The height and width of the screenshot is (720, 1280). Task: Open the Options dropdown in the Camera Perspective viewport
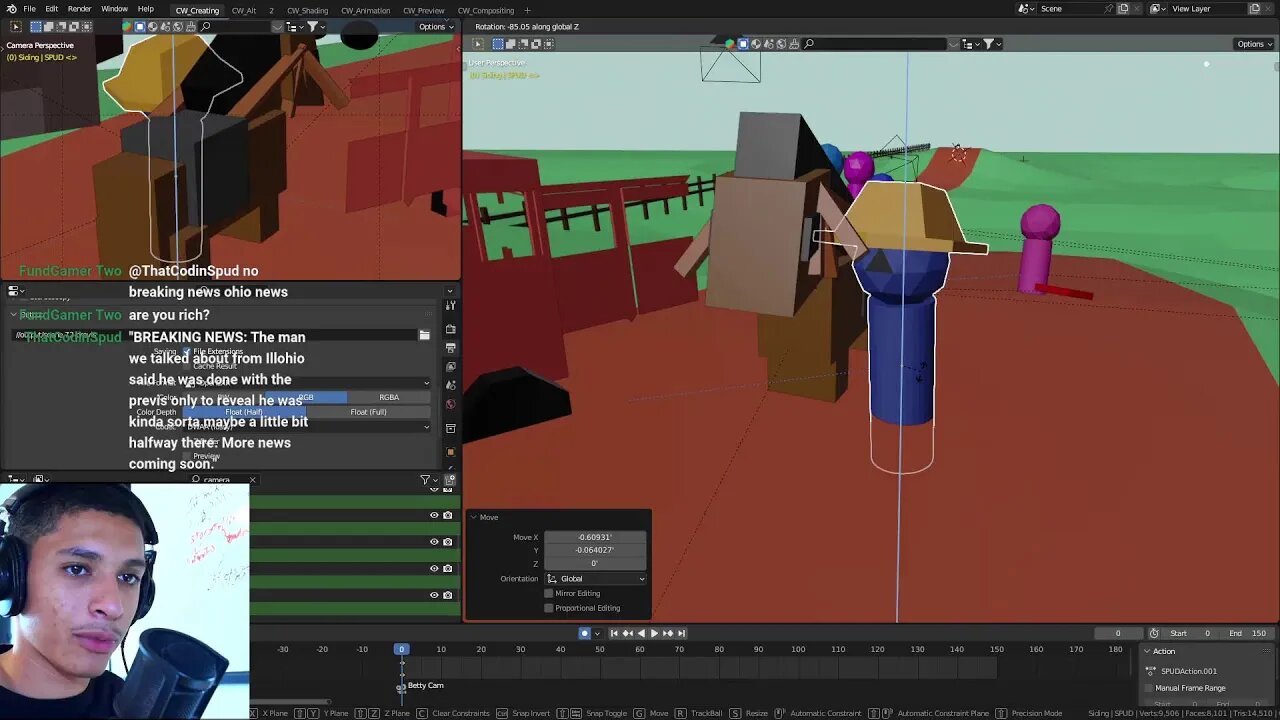click(436, 26)
